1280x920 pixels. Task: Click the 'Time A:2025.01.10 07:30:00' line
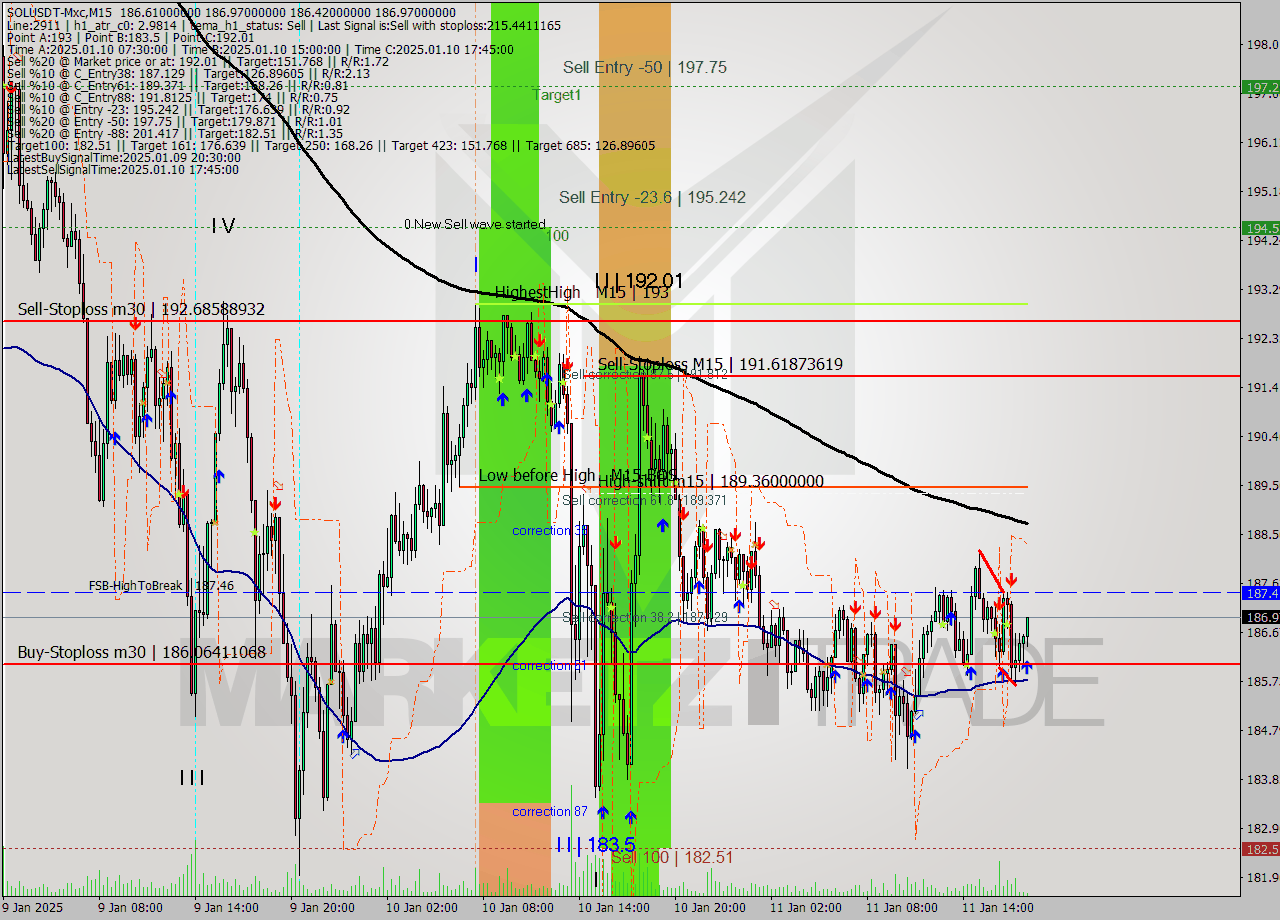tap(260, 49)
